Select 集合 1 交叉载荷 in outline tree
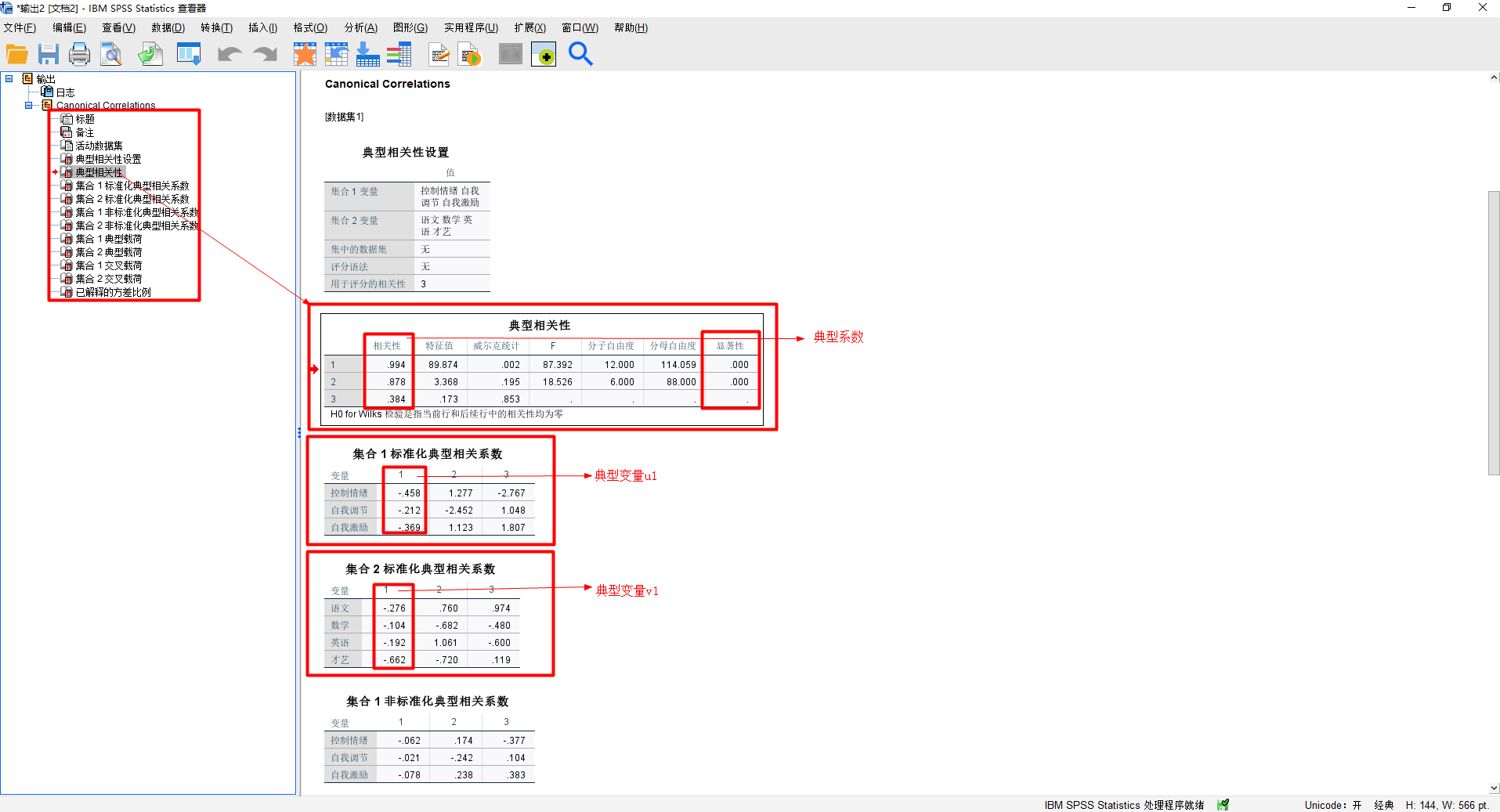 point(109,265)
